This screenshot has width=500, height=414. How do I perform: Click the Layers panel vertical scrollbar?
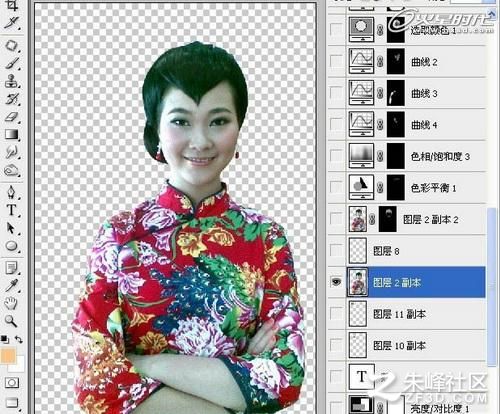tap(492, 287)
